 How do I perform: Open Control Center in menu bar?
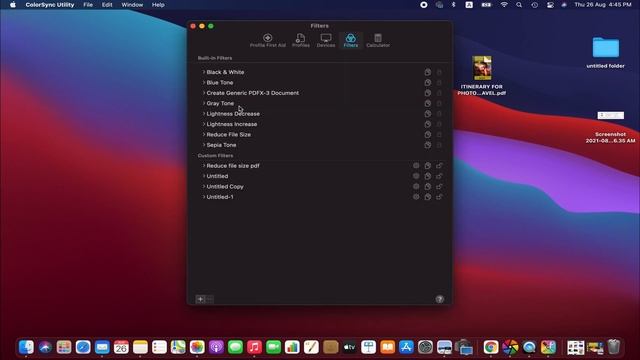click(550, 5)
